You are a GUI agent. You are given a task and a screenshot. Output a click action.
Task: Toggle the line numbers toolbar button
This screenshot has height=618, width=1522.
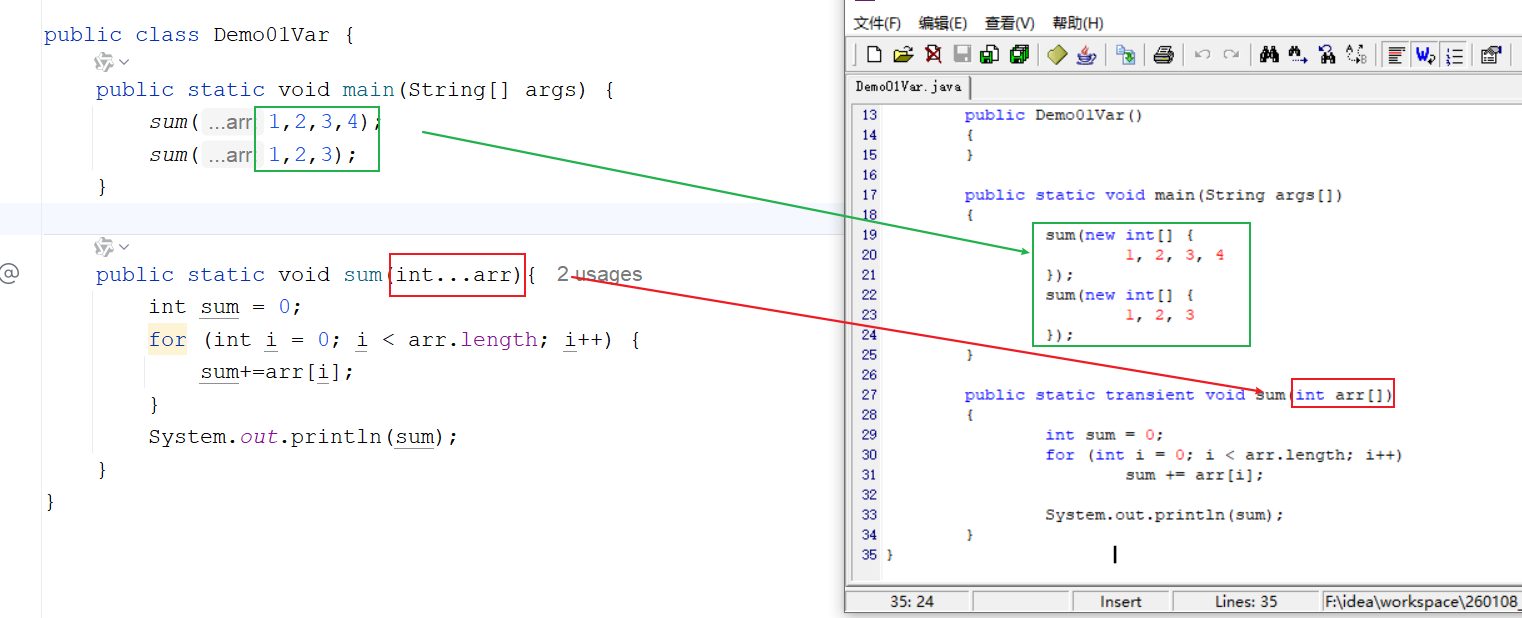click(x=1455, y=55)
